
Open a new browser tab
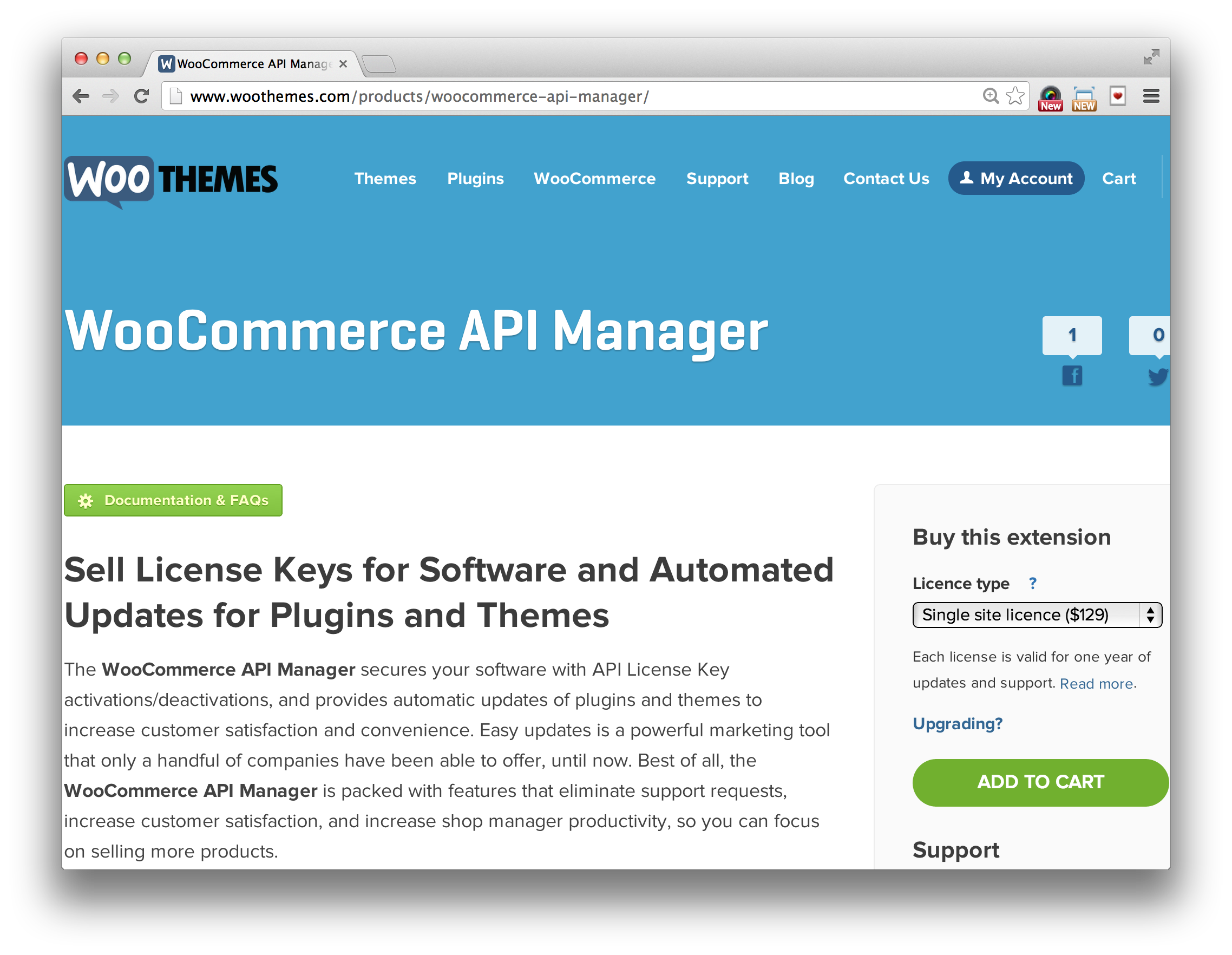tap(378, 64)
